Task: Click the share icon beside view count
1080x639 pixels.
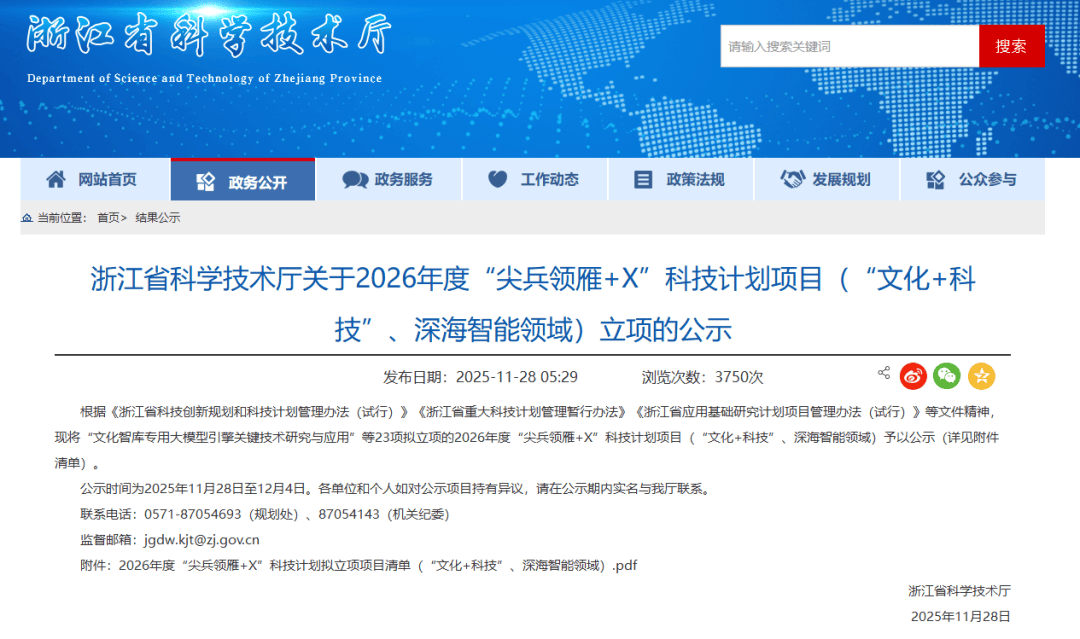Action: point(884,373)
